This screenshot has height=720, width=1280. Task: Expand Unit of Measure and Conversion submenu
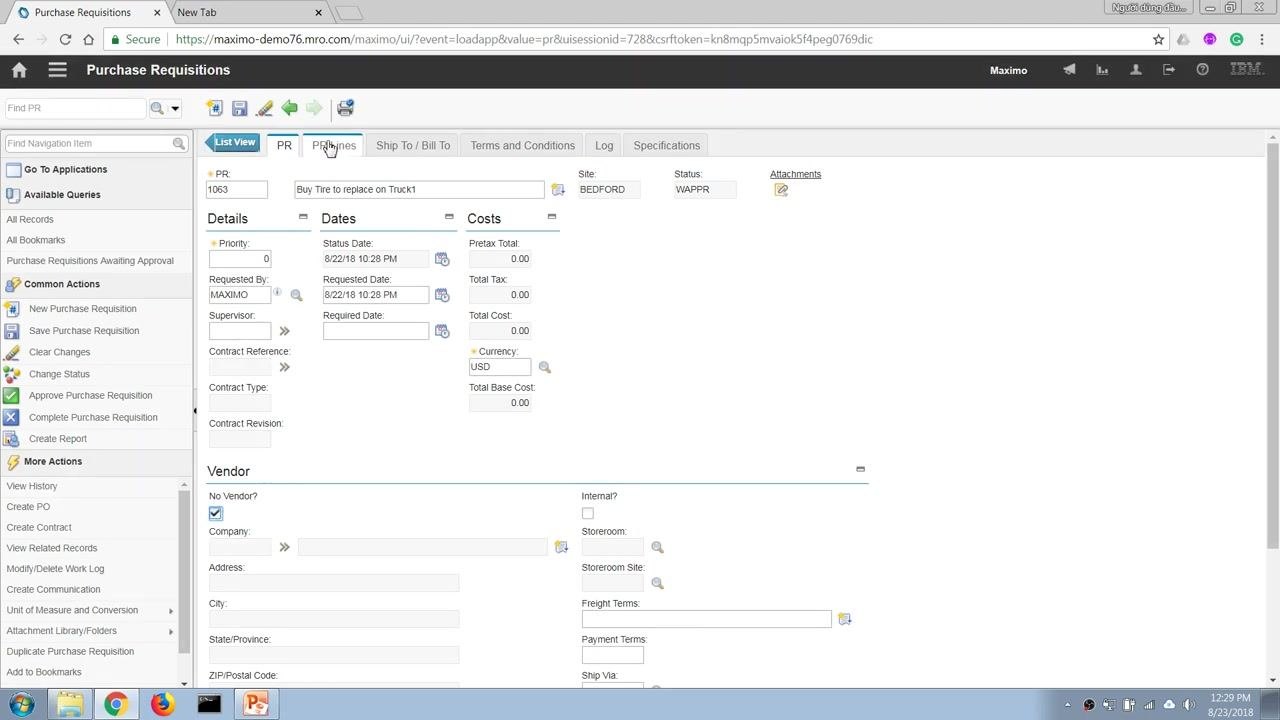[171, 611]
